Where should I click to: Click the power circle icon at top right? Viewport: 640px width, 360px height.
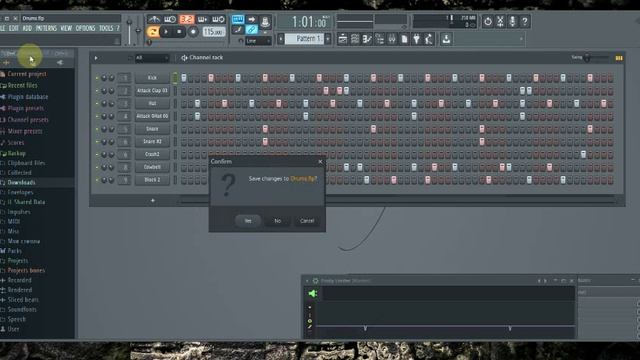tap(488, 21)
